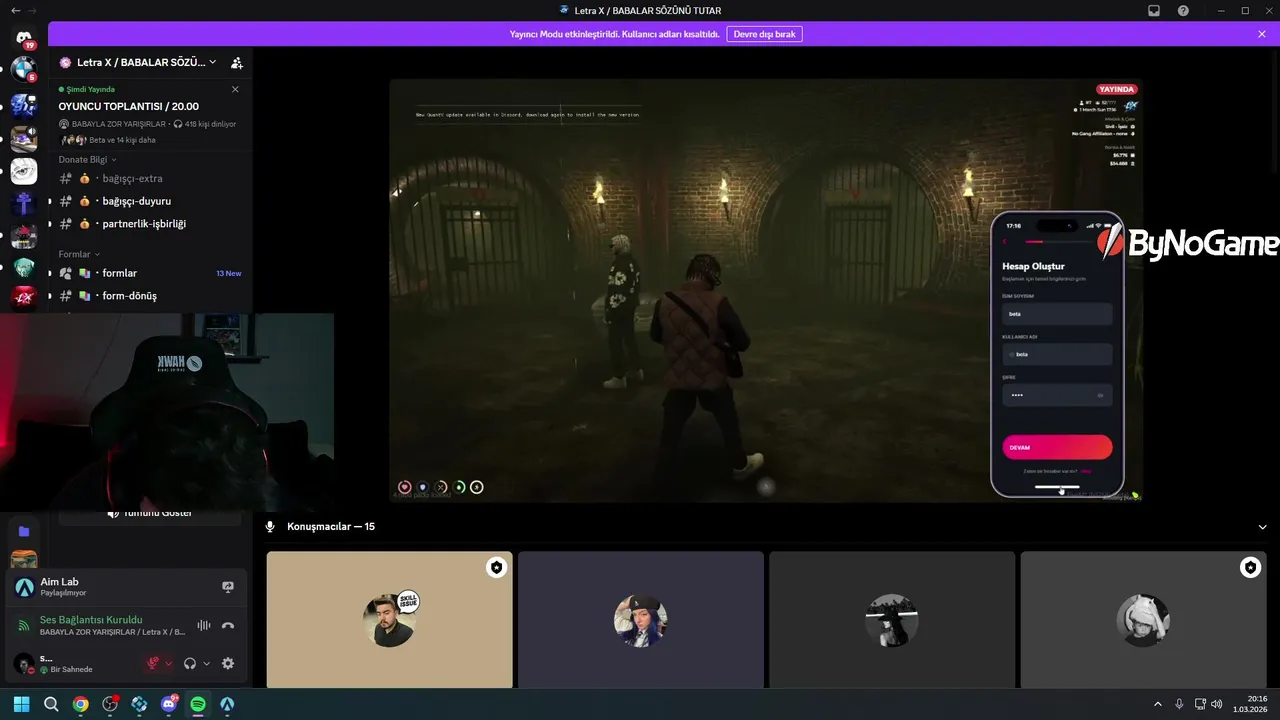Open server dropdown Letra X / BABALAR SÖZÜ

tap(138, 62)
